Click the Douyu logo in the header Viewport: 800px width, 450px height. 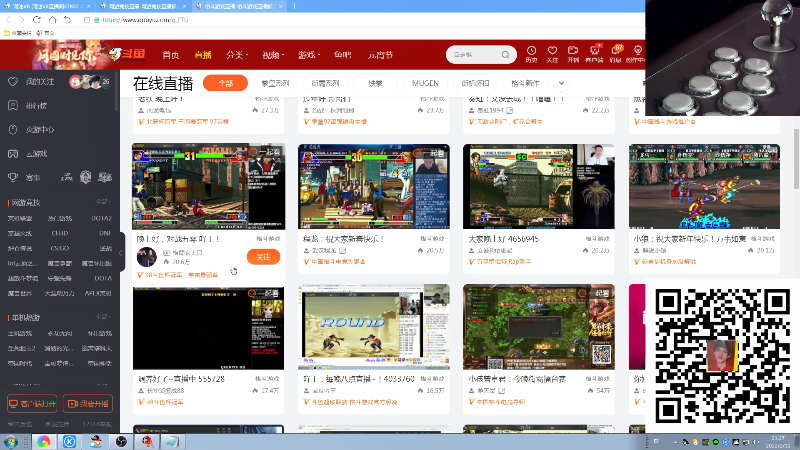[127, 54]
